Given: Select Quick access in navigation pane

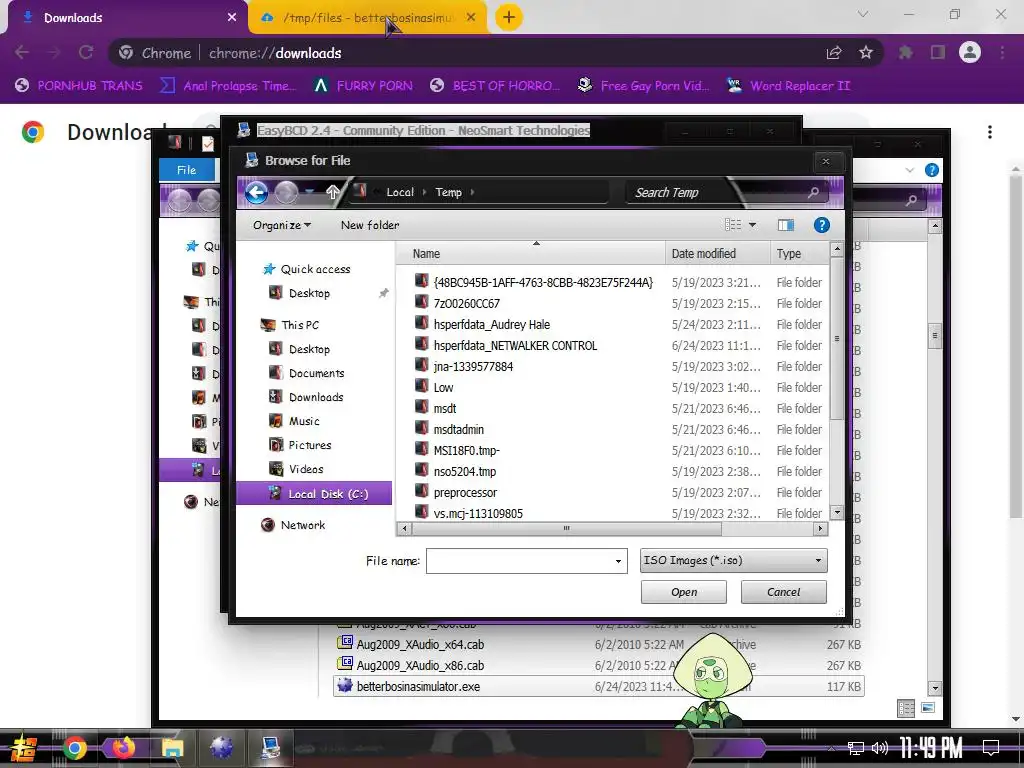Looking at the screenshot, I should [315, 269].
